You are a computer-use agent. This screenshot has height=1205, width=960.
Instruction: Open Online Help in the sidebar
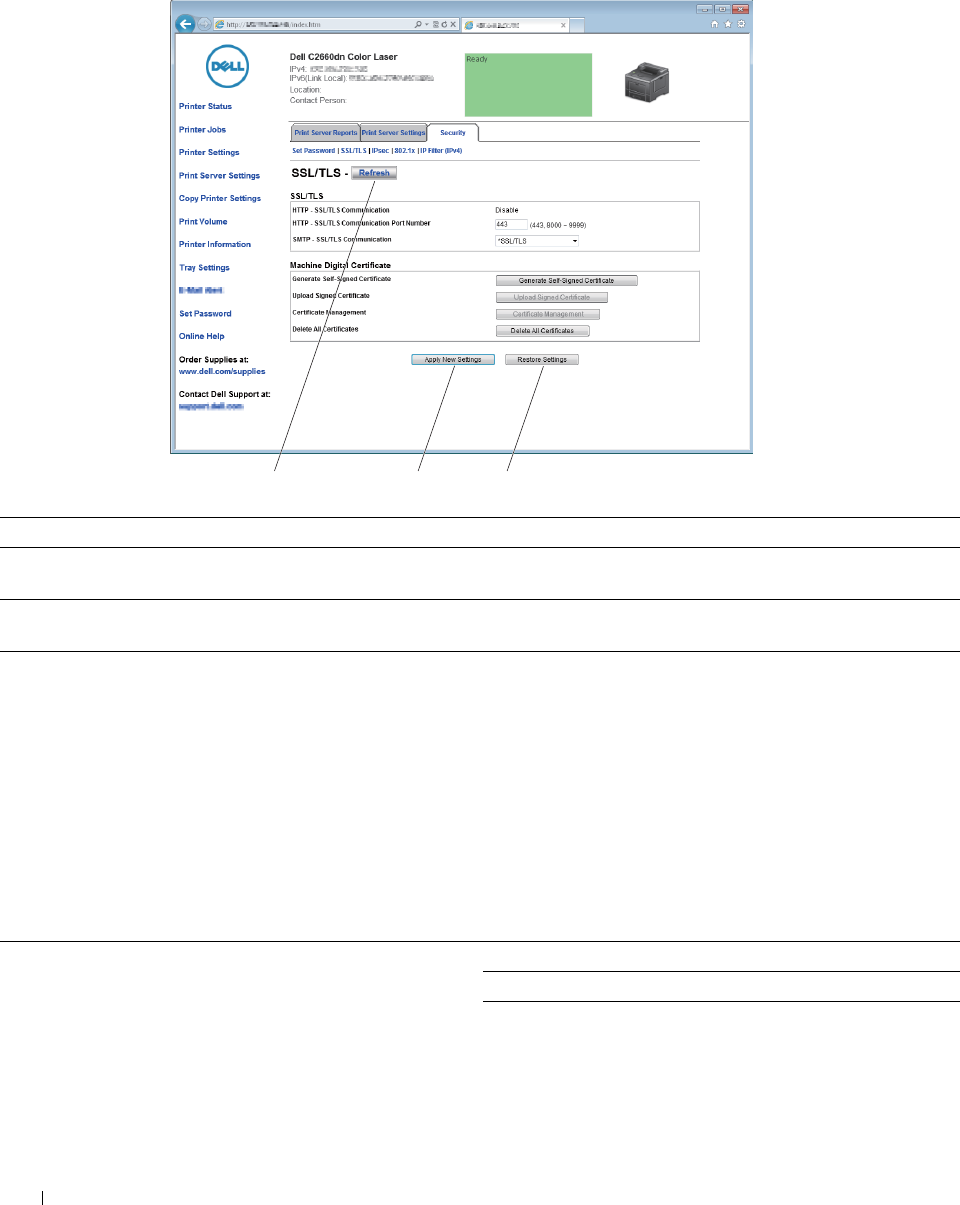pos(202,336)
